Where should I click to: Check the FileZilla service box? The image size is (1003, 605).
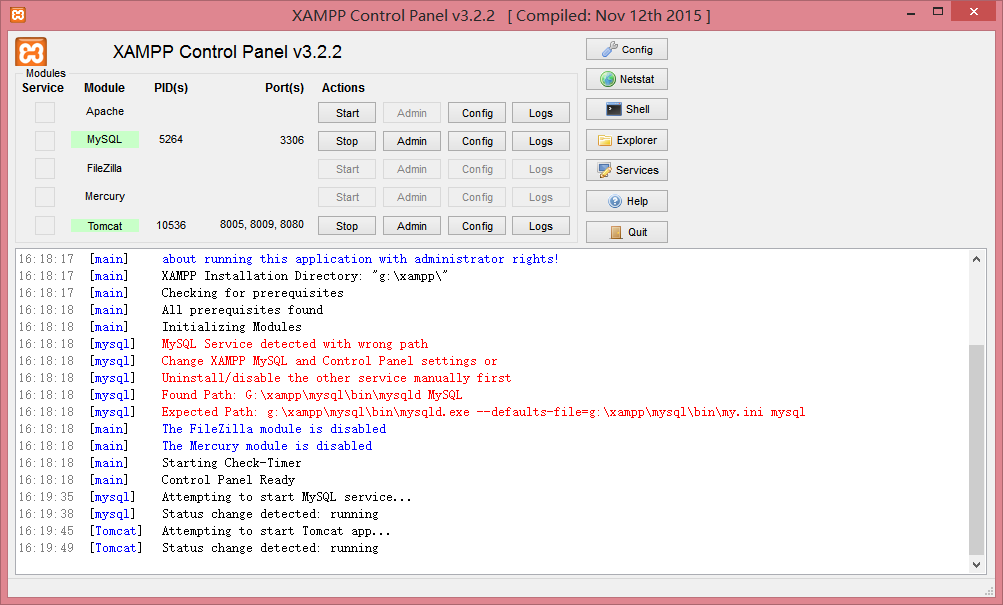pos(44,168)
